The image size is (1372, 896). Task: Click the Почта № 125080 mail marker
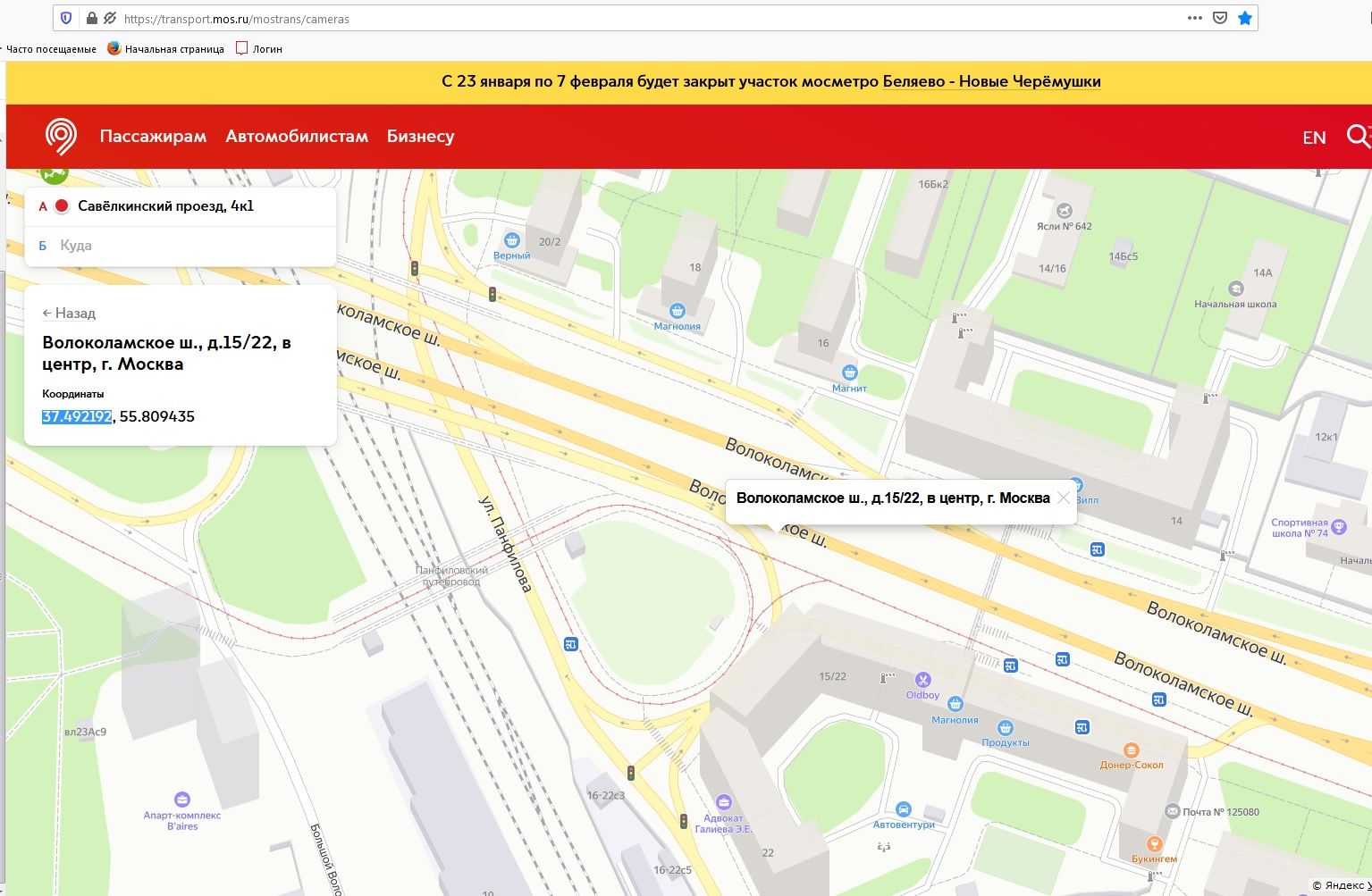tap(1173, 811)
